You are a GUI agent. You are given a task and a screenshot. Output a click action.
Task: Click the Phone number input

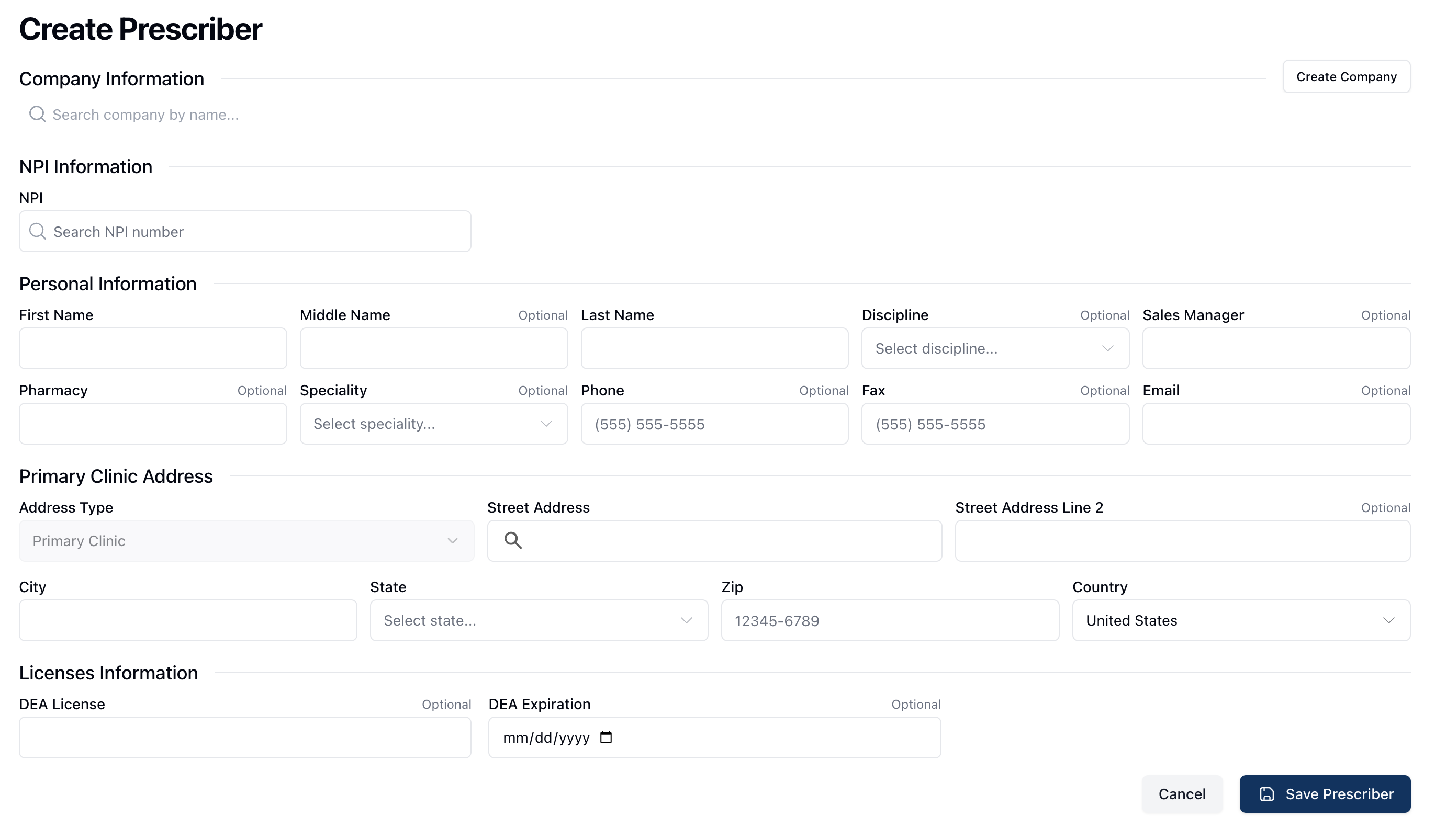[x=714, y=424]
